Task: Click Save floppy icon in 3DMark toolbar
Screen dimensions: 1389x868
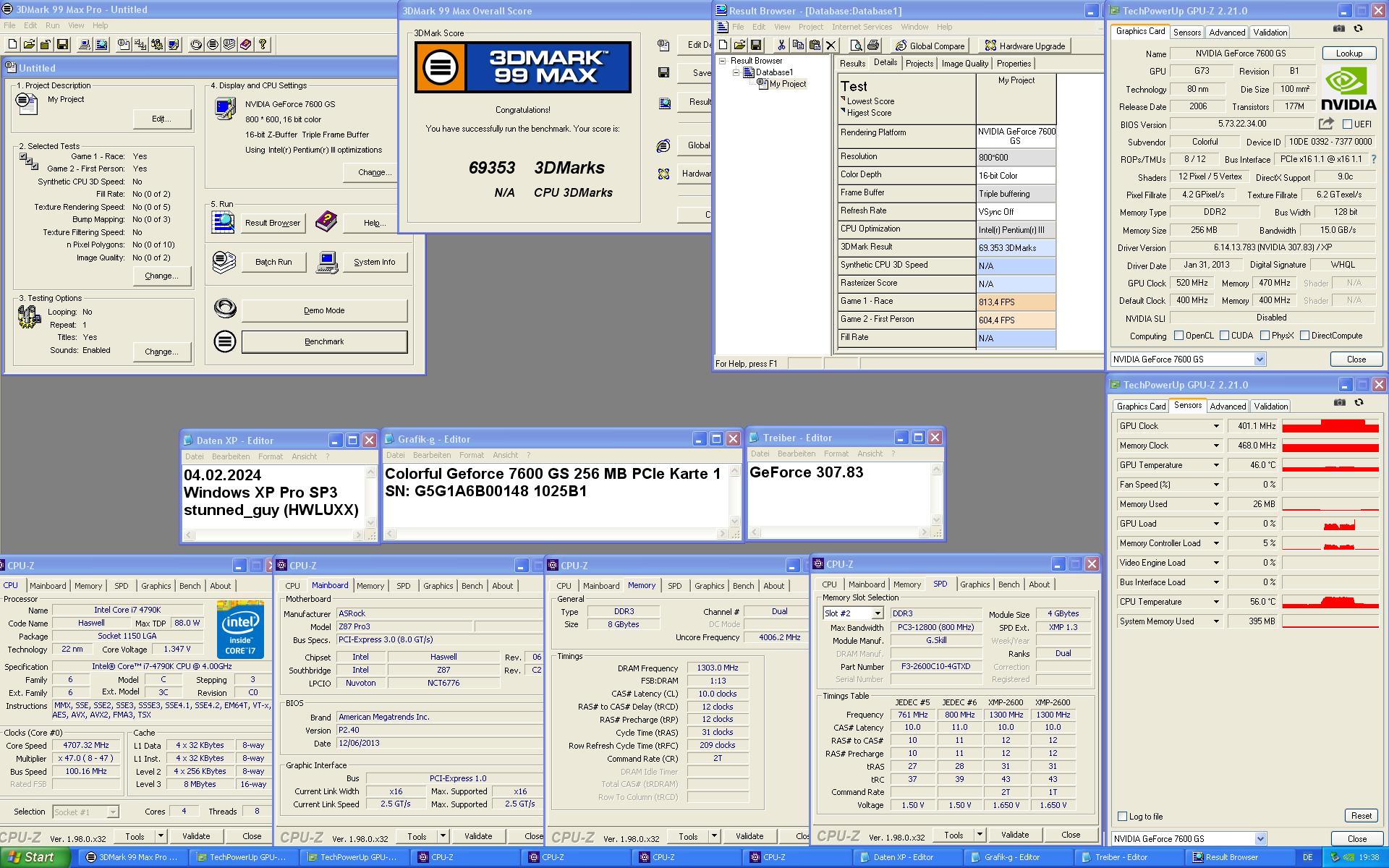Action: (x=62, y=44)
